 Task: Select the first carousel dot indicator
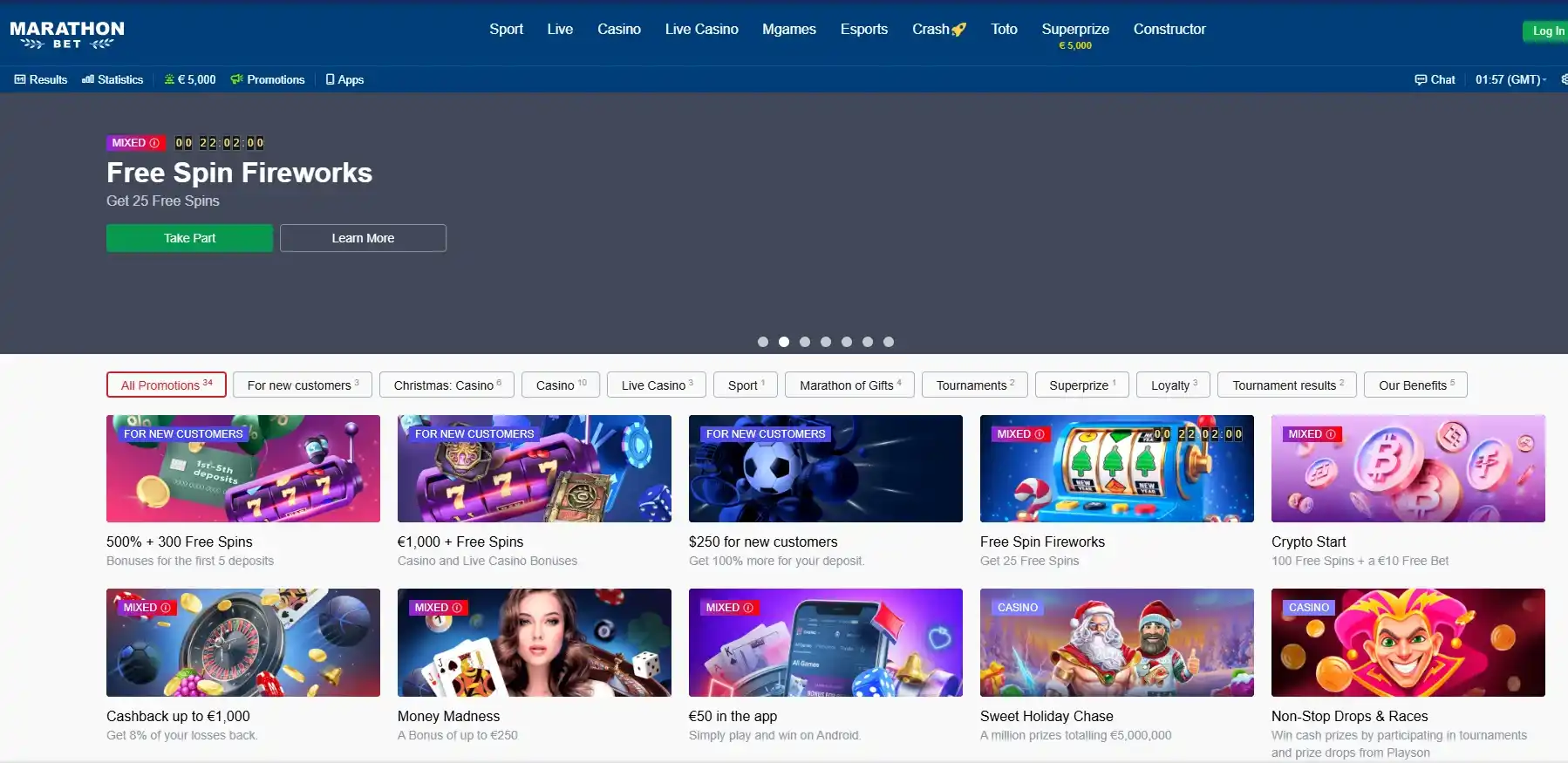(763, 342)
